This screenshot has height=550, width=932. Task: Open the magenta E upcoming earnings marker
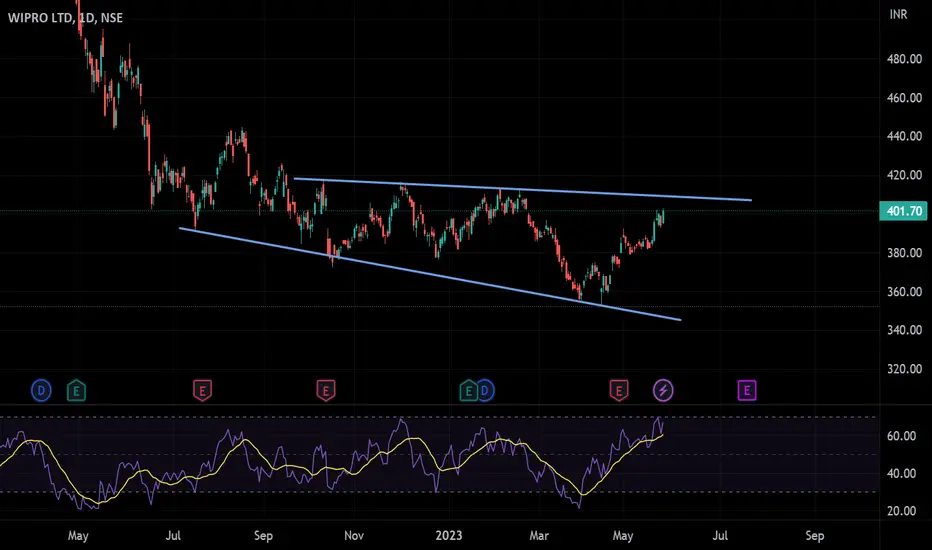(747, 391)
